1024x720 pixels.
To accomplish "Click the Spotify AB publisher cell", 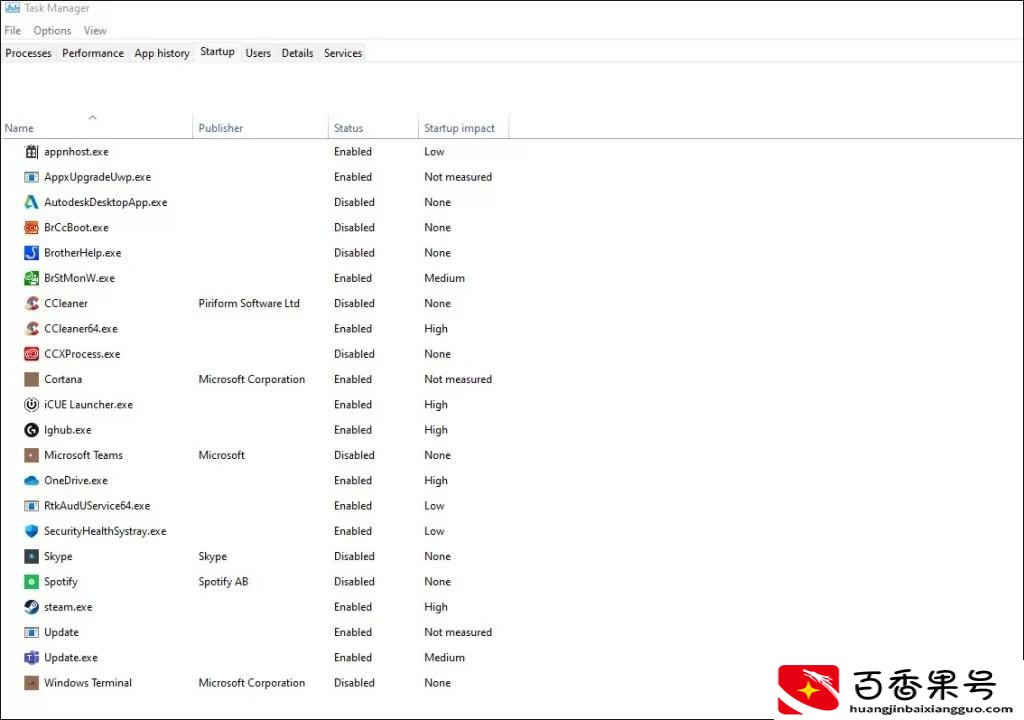I will tap(223, 581).
